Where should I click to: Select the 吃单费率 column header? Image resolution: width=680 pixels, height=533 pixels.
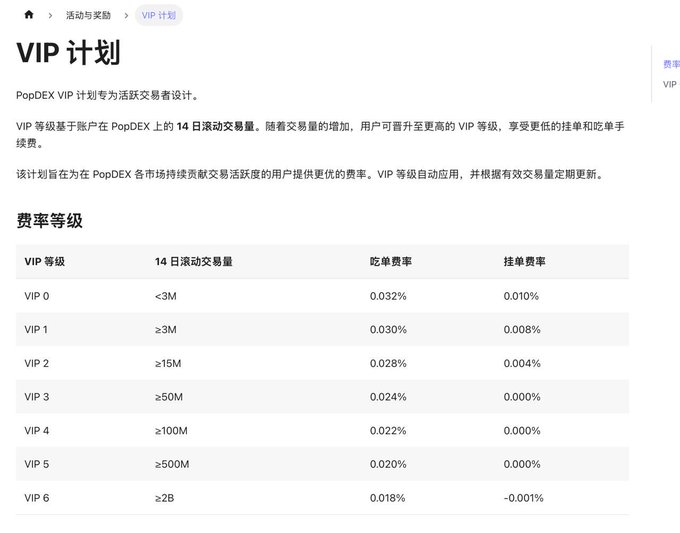pyautogui.click(x=391, y=262)
